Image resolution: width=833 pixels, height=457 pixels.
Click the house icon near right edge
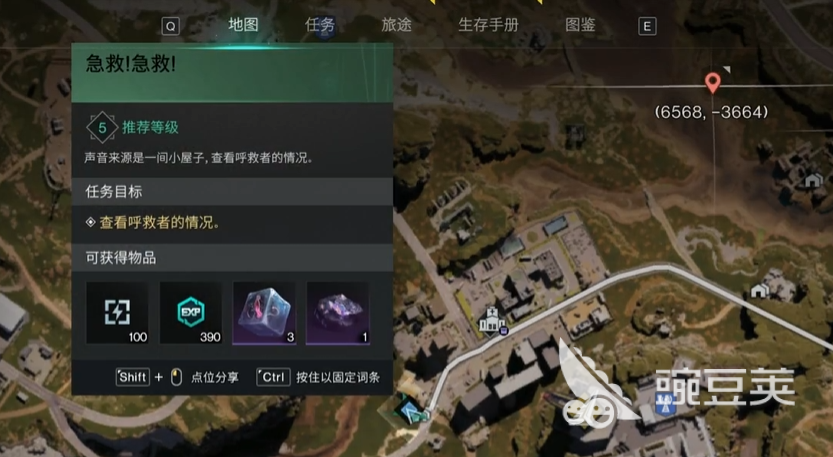[812, 181]
